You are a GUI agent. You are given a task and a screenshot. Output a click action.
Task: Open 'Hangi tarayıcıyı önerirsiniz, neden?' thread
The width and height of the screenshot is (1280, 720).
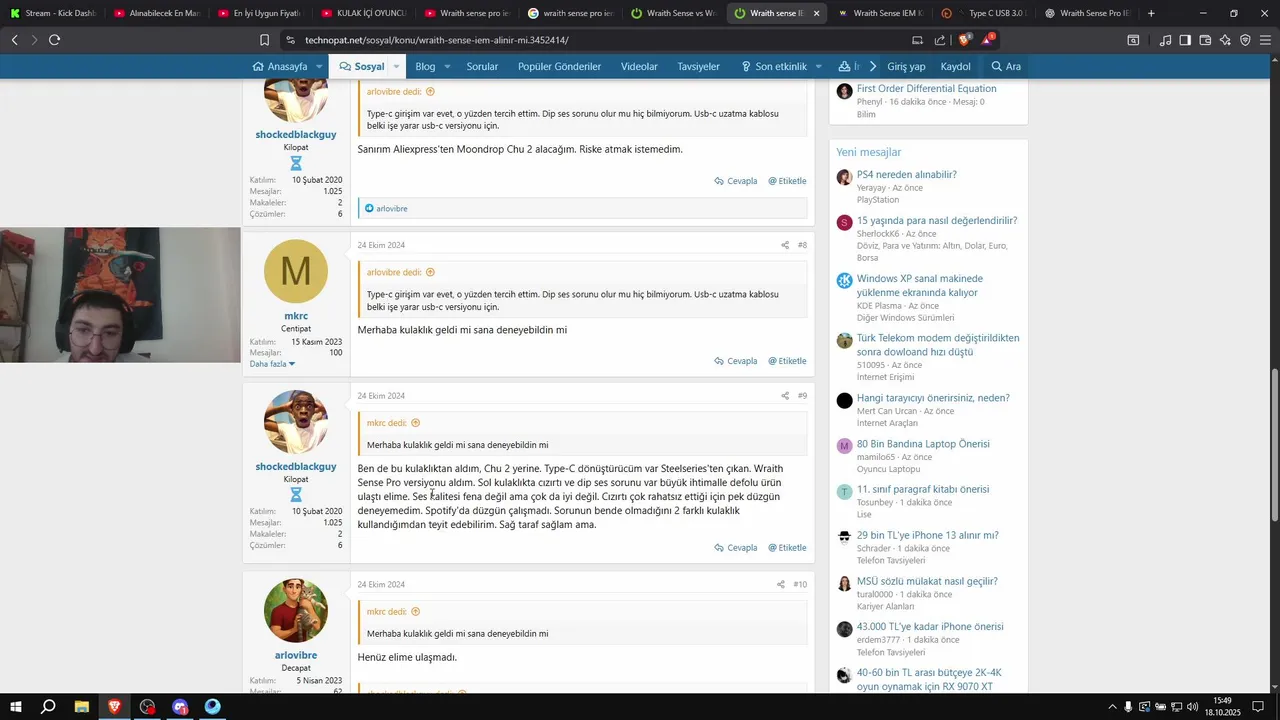click(x=933, y=398)
